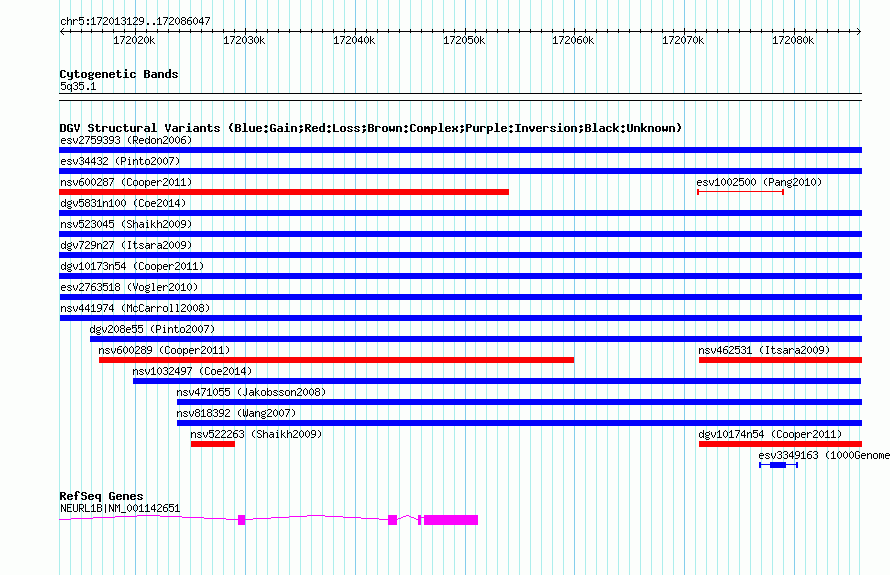Screen dimensions: 890x575
Task: Click the 172070k ruler tick label
Action: coord(683,40)
